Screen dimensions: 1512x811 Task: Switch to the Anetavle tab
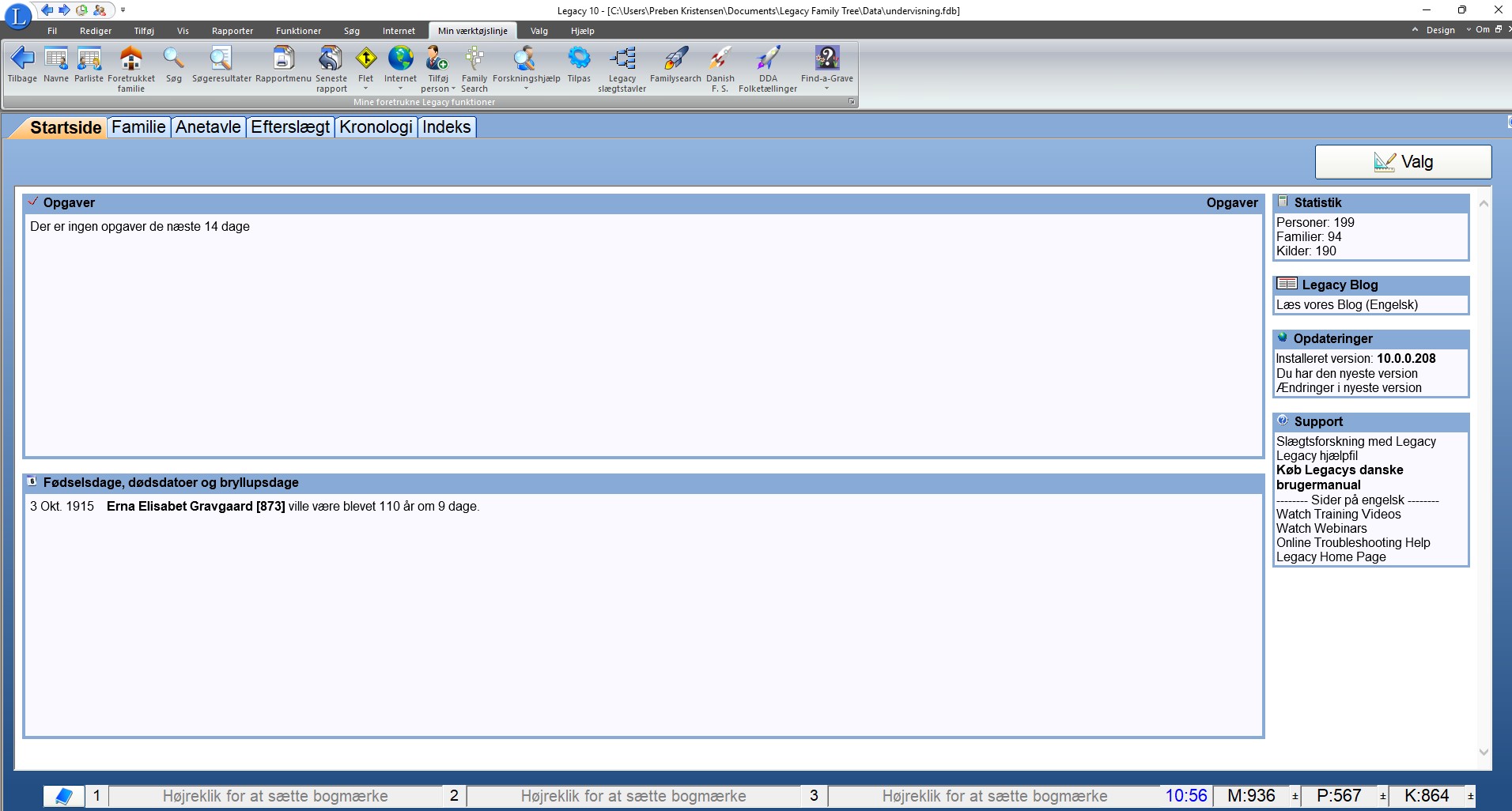(x=208, y=127)
